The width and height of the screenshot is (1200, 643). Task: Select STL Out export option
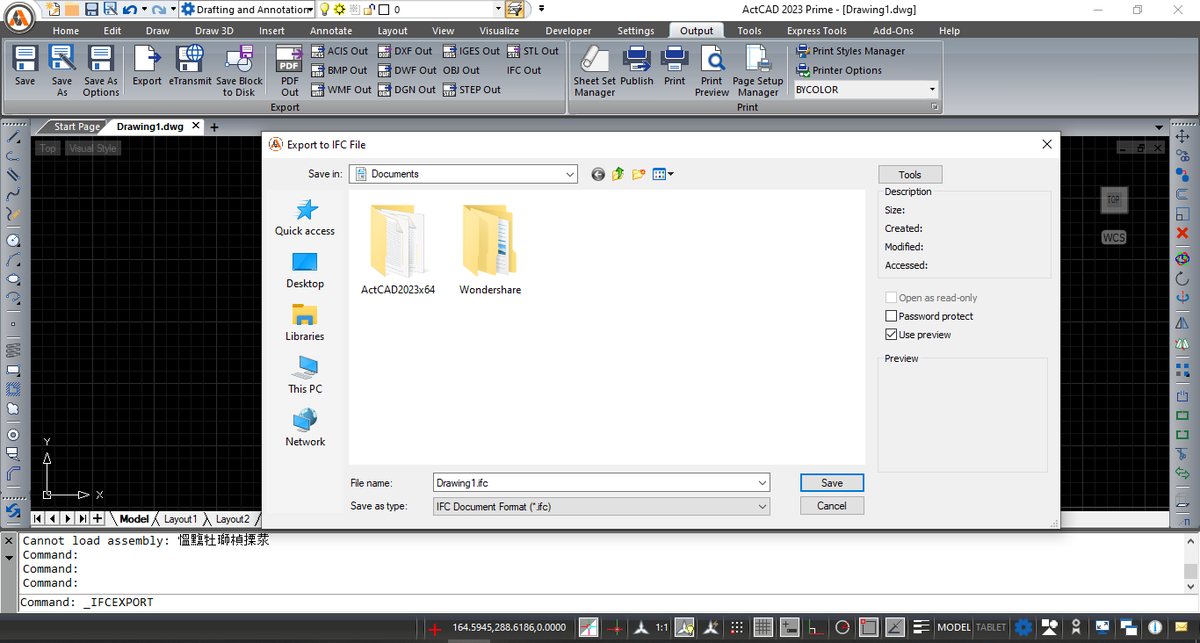pyautogui.click(x=533, y=51)
